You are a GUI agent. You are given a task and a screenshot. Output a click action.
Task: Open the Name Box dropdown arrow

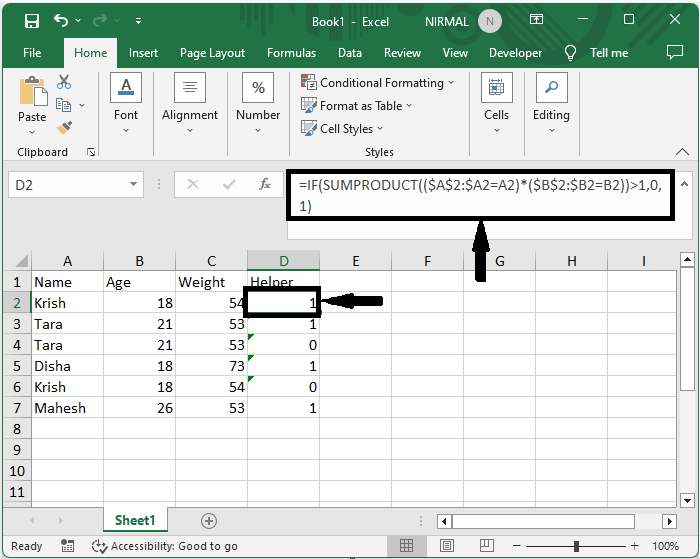tap(135, 185)
